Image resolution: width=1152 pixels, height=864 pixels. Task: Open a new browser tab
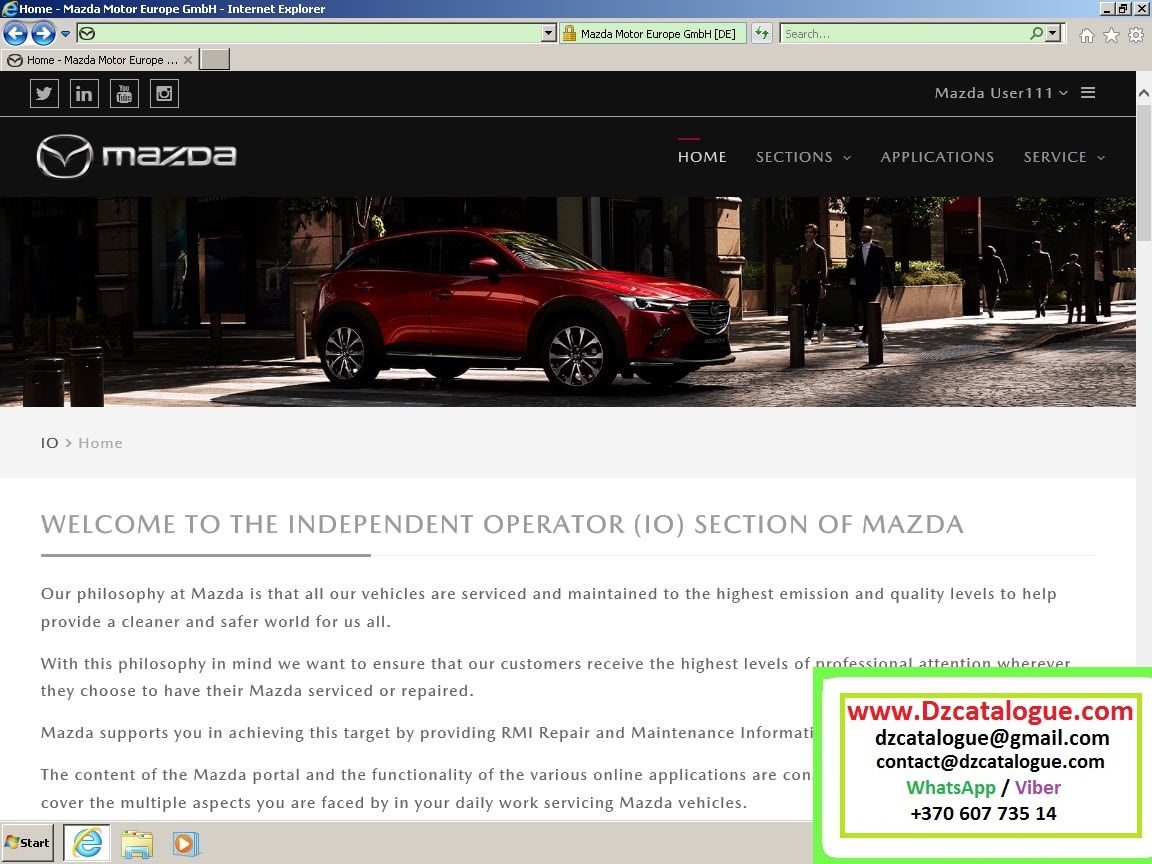coord(215,60)
